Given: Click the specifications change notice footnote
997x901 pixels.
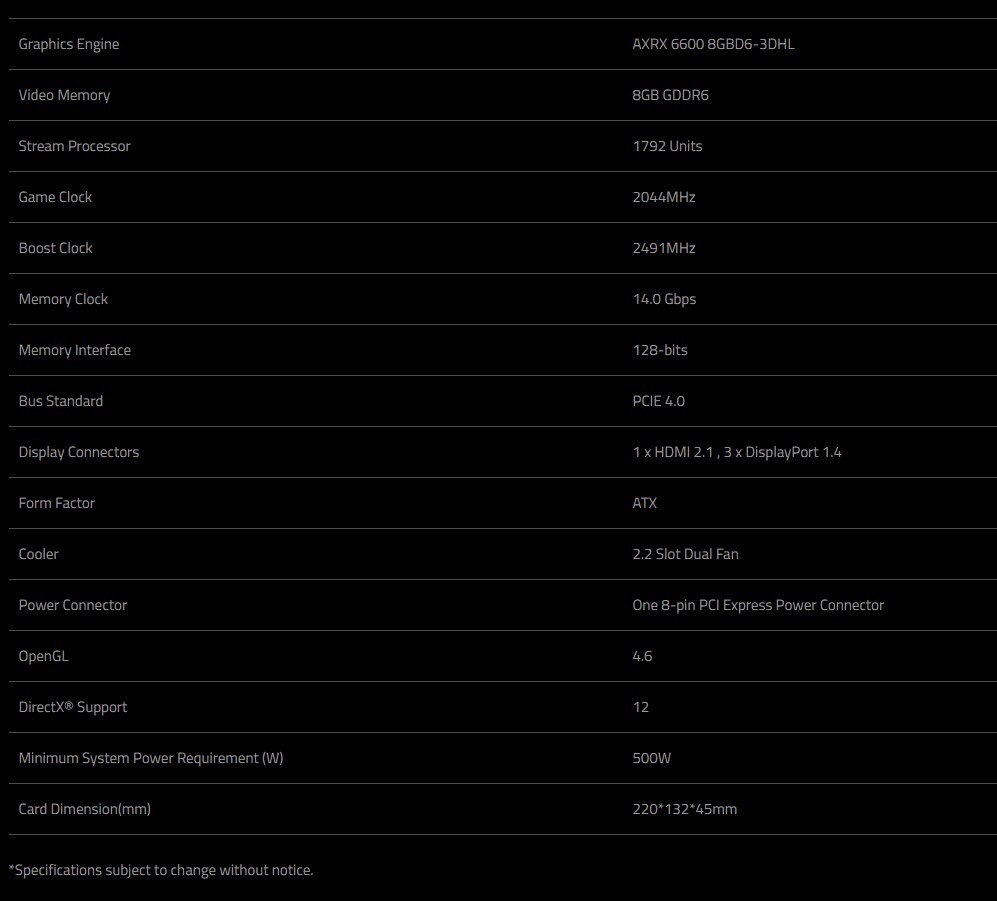Looking at the screenshot, I should coord(161,870).
